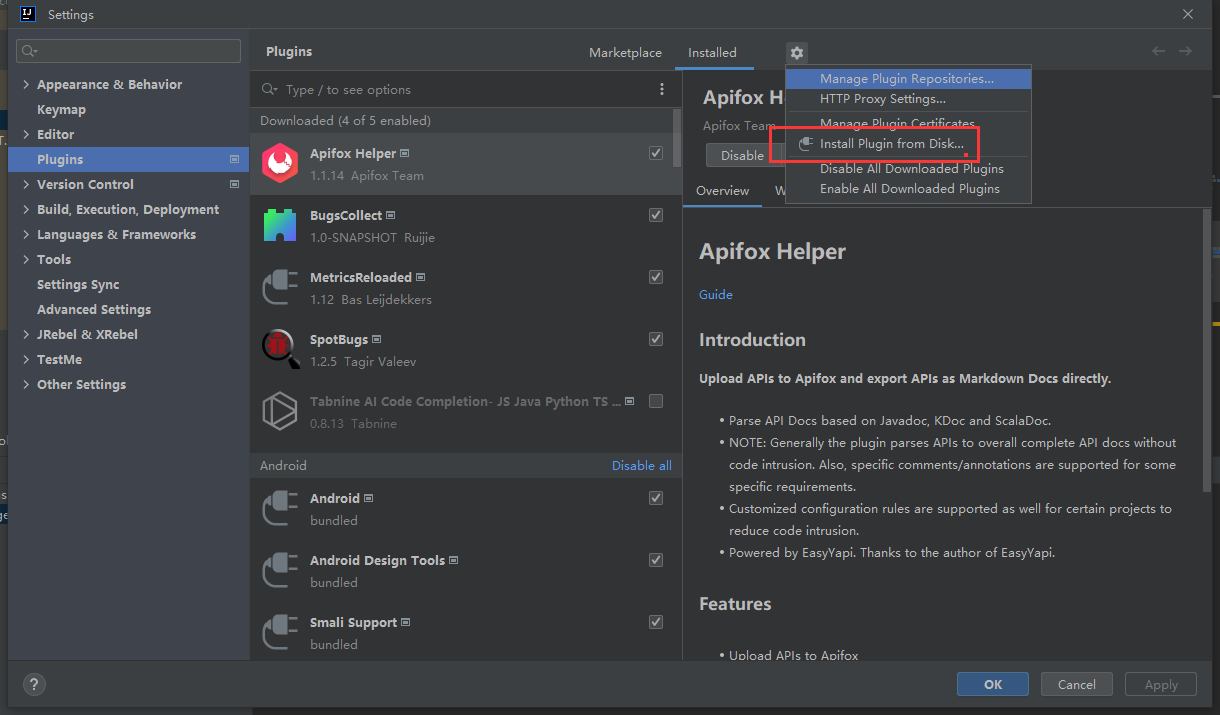
Task: Focus the settings search field
Action: tap(128, 51)
